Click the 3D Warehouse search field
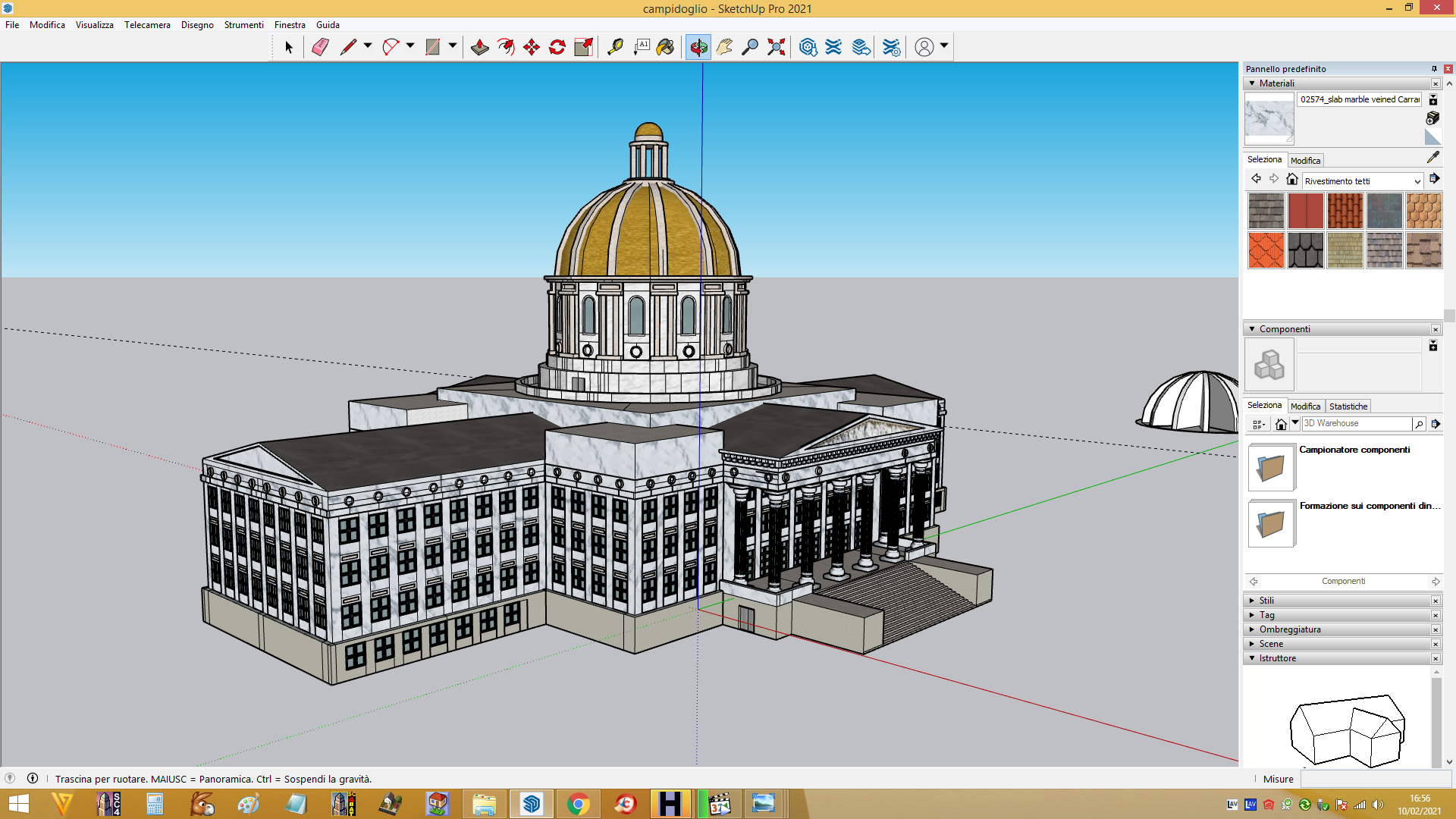The height and width of the screenshot is (819, 1456). (1356, 424)
